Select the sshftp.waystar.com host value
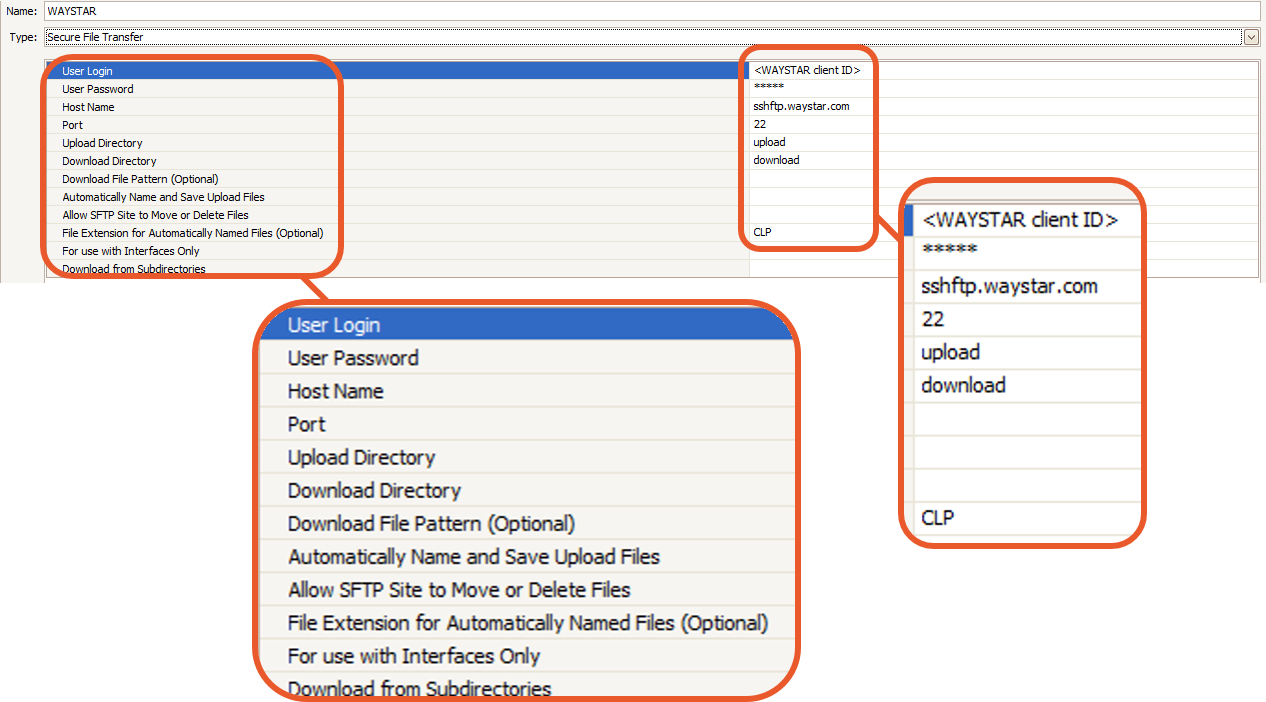Image resolution: width=1266 pixels, height=702 pixels. 800,106
